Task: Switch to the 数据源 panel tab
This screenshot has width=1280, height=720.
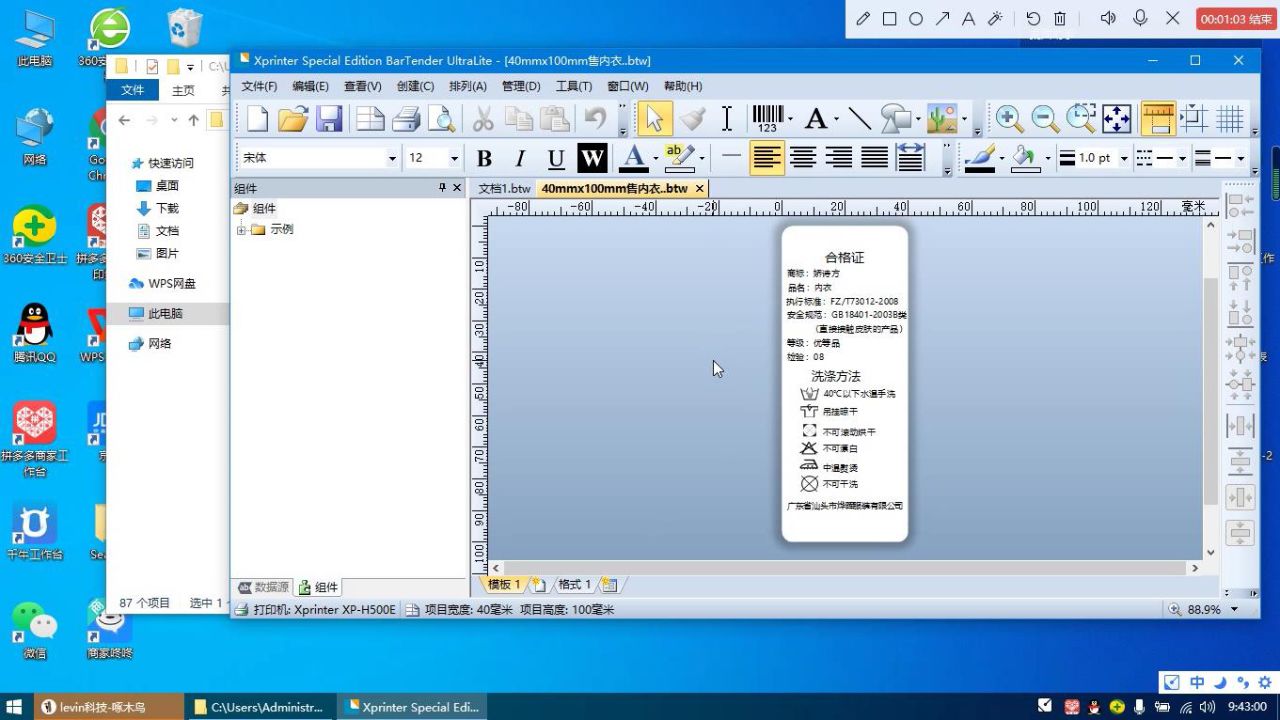Action: [x=264, y=587]
